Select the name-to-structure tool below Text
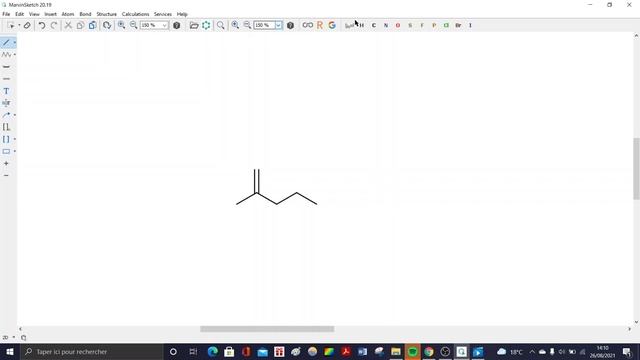The image size is (640, 360). 6,103
